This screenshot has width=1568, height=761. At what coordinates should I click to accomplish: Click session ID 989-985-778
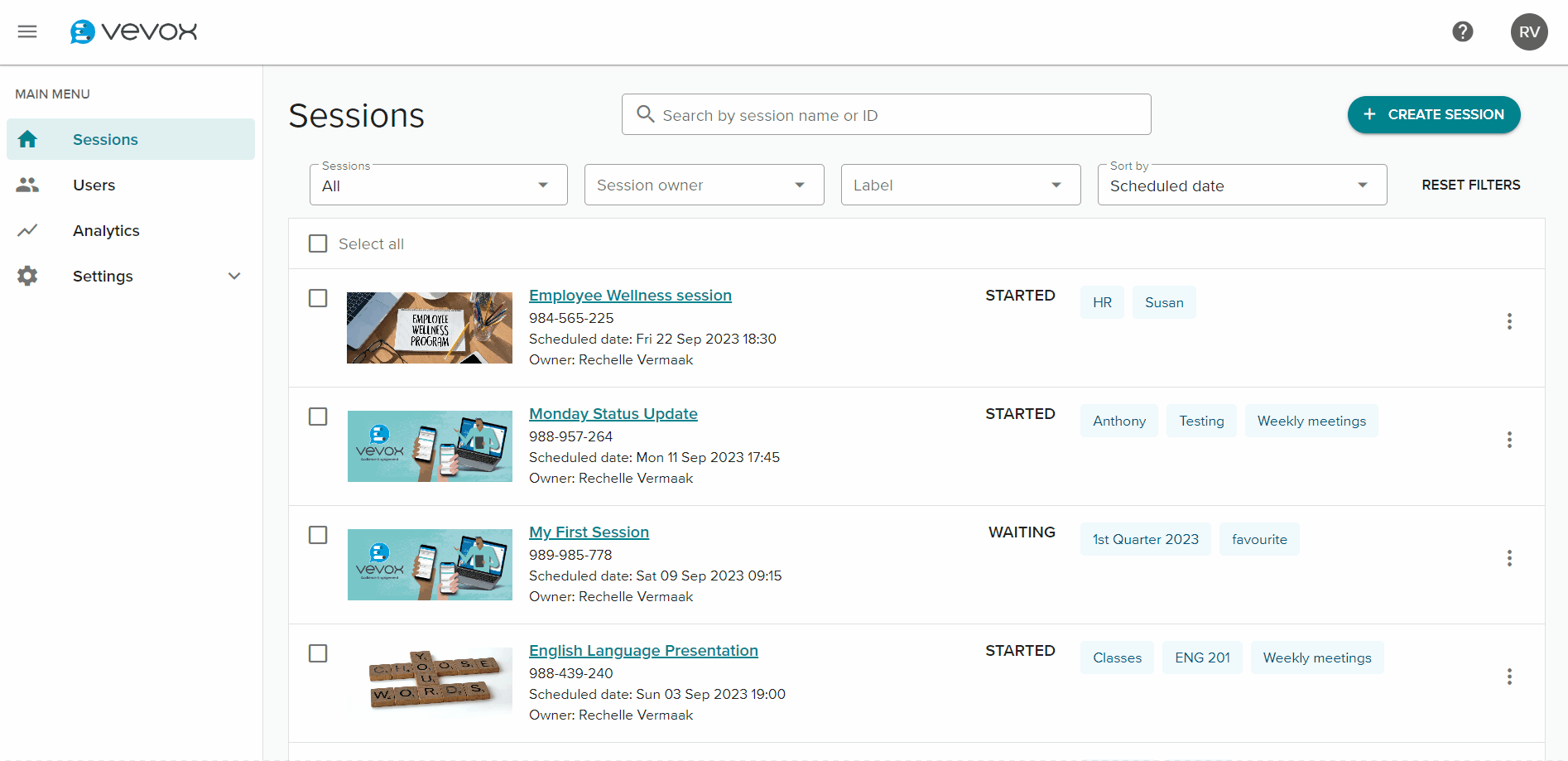coord(570,555)
